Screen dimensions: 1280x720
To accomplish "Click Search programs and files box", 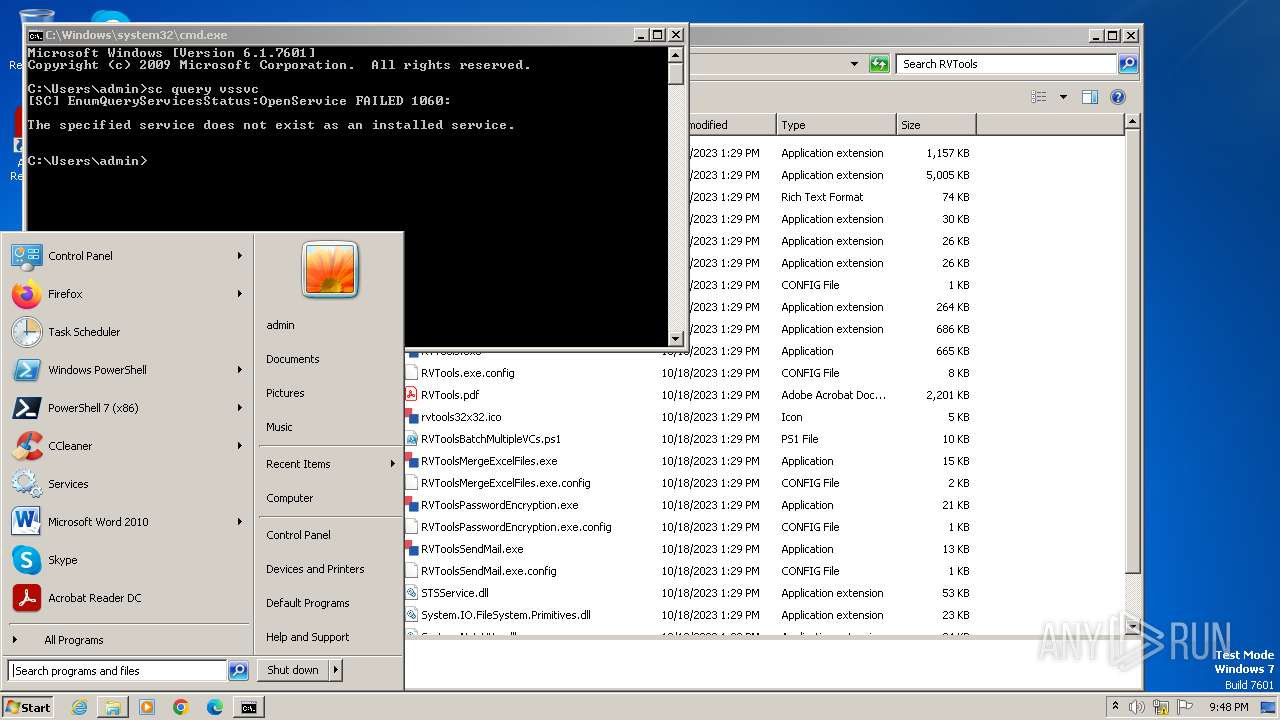I will [117, 671].
